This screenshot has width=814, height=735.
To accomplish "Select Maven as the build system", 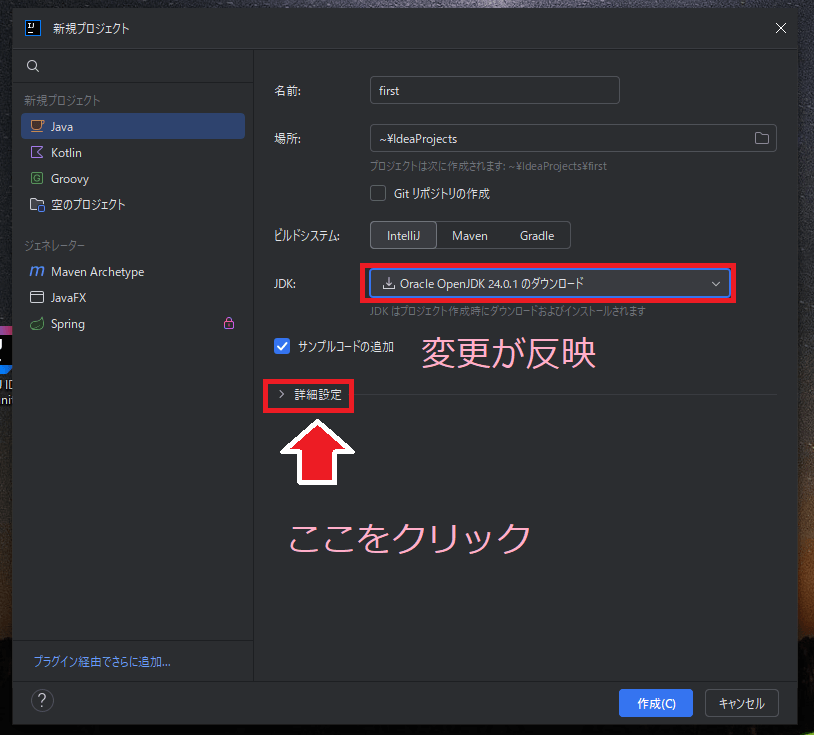I will click(470, 236).
